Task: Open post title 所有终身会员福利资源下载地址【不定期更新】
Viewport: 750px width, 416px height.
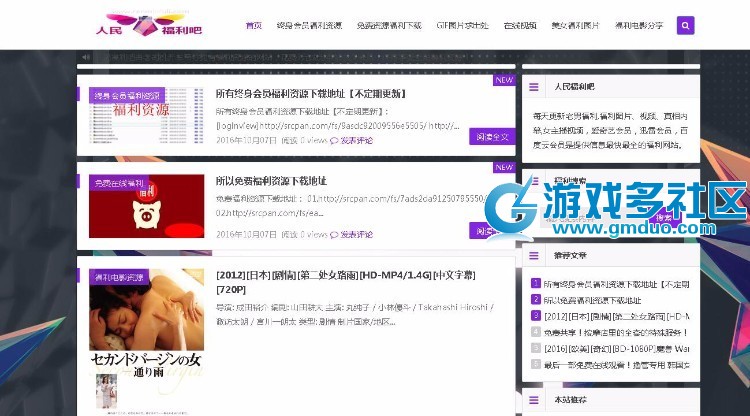Action: pos(311,94)
